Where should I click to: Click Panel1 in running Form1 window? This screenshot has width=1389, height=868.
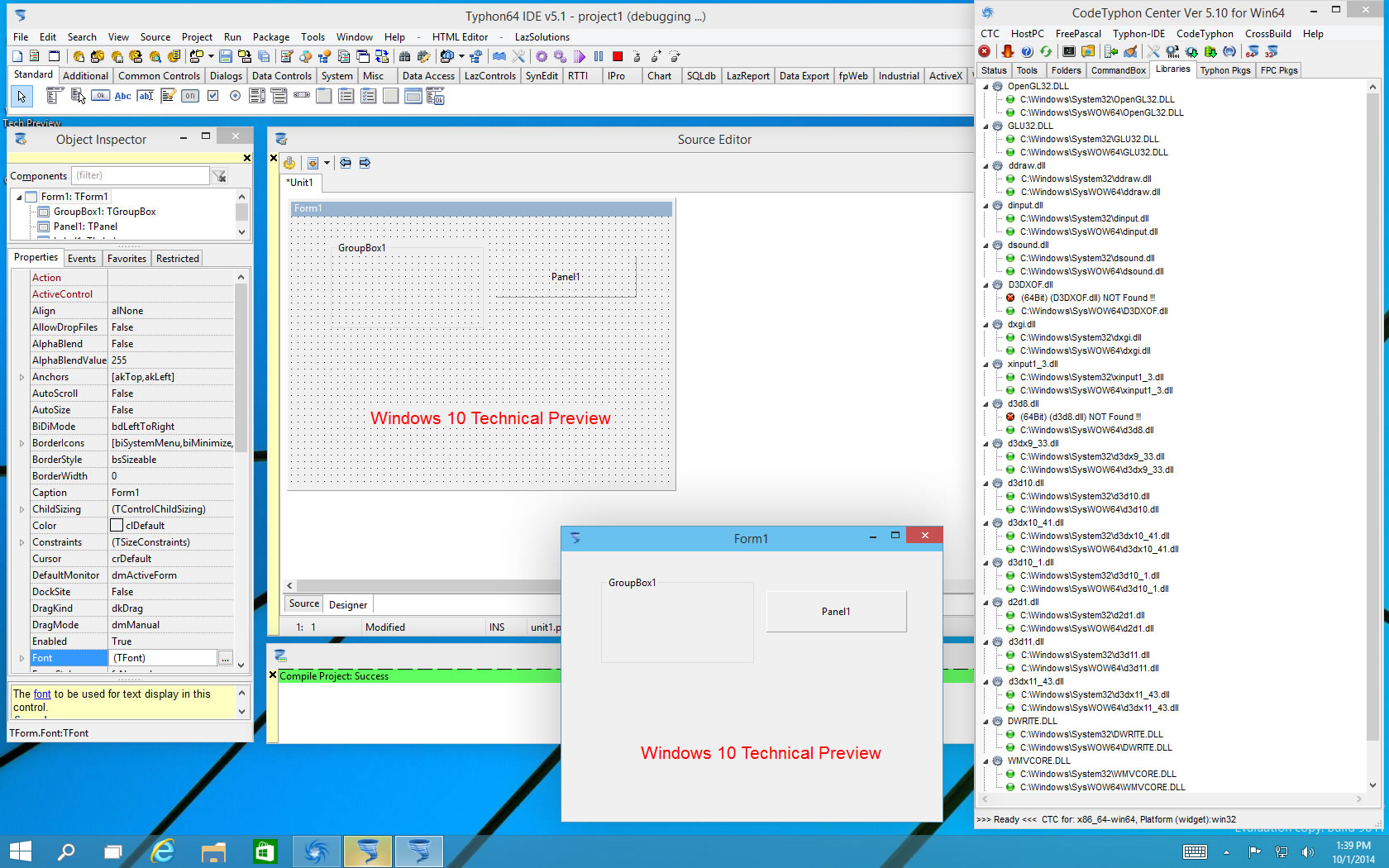click(x=836, y=612)
